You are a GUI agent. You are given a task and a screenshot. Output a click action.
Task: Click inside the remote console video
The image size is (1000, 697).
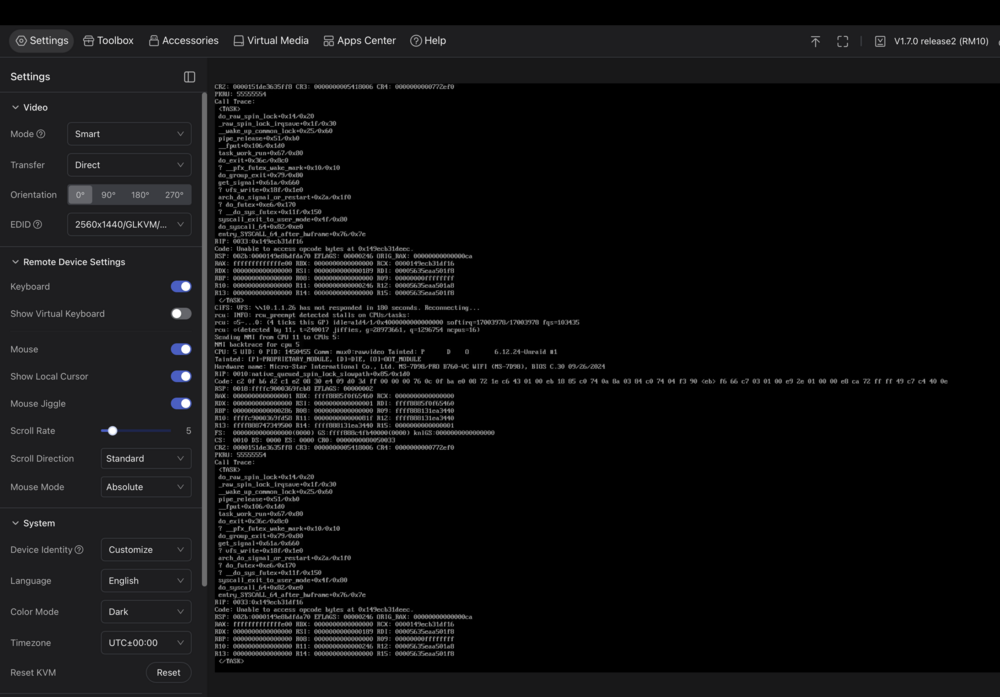[x=606, y=376]
